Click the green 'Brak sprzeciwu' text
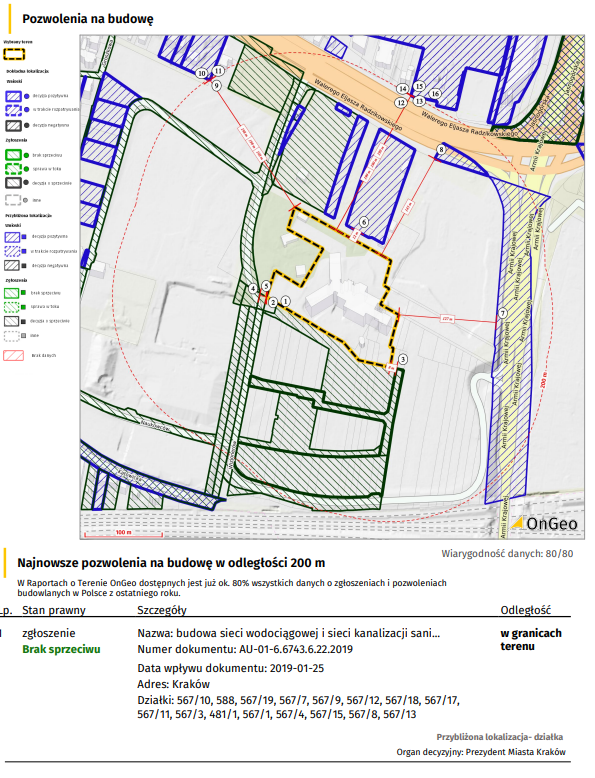This screenshot has width=595, height=778. click(x=61, y=649)
